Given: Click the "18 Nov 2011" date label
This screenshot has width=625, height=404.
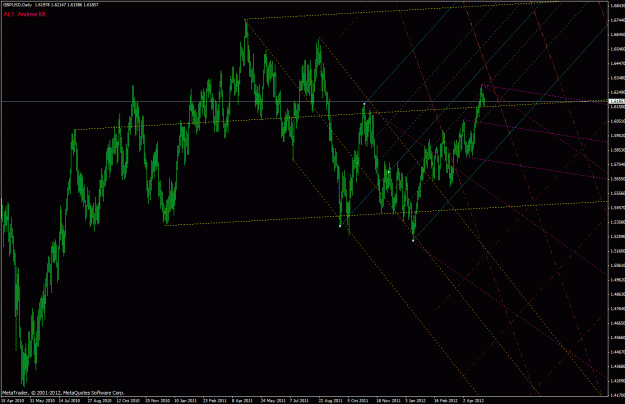Looking at the screenshot, I should [x=389, y=400].
